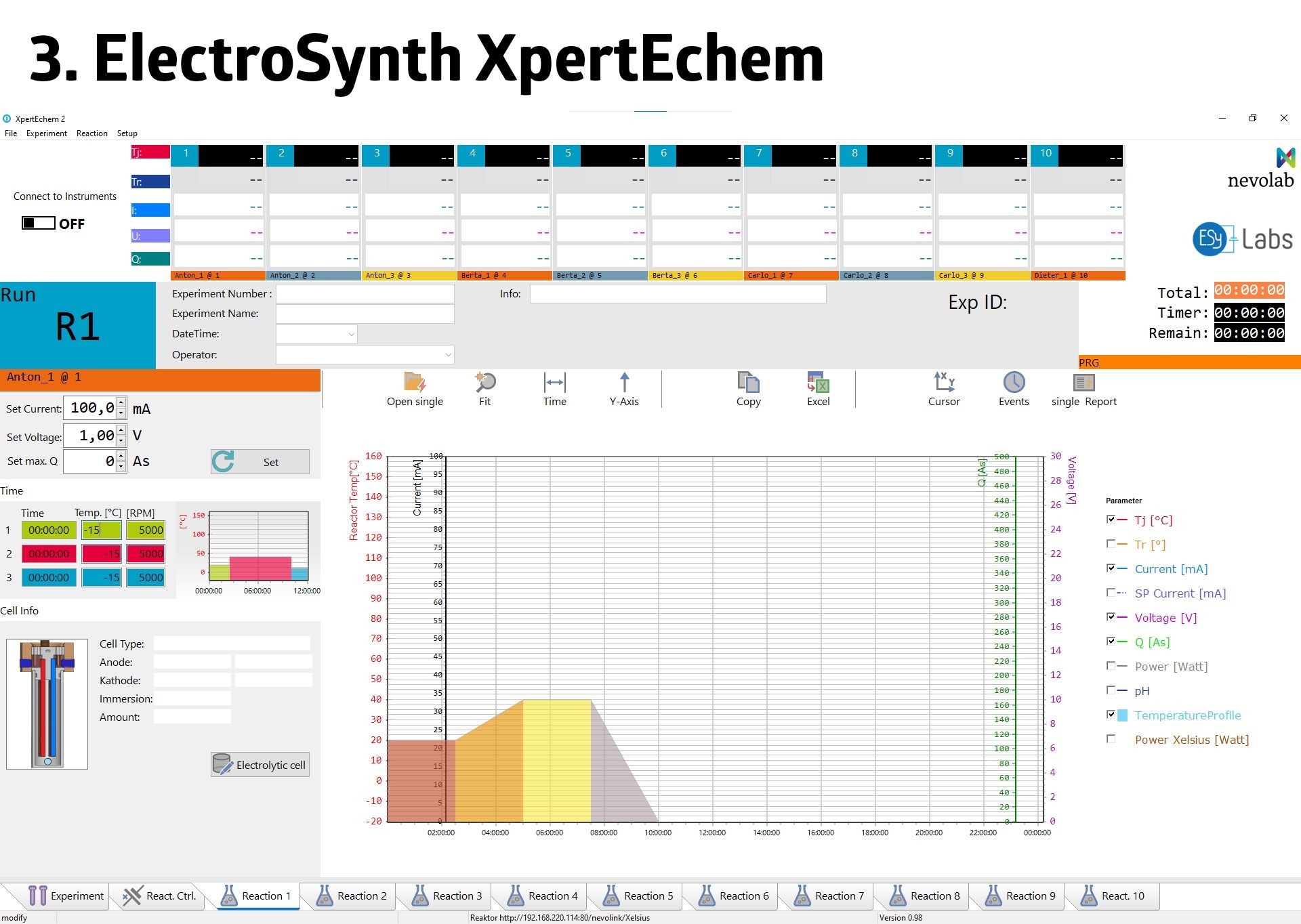
Task: Switch to the Reaction 3 tab
Action: pyautogui.click(x=447, y=896)
